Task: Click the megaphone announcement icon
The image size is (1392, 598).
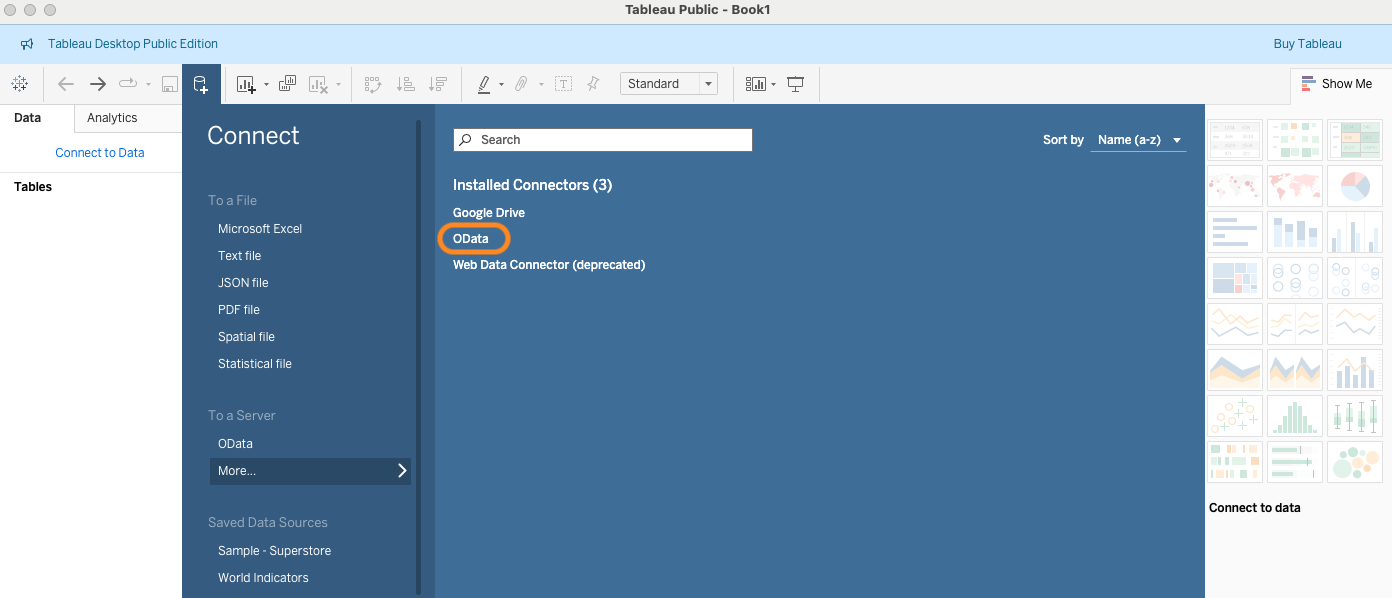Action: pos(27,44)
